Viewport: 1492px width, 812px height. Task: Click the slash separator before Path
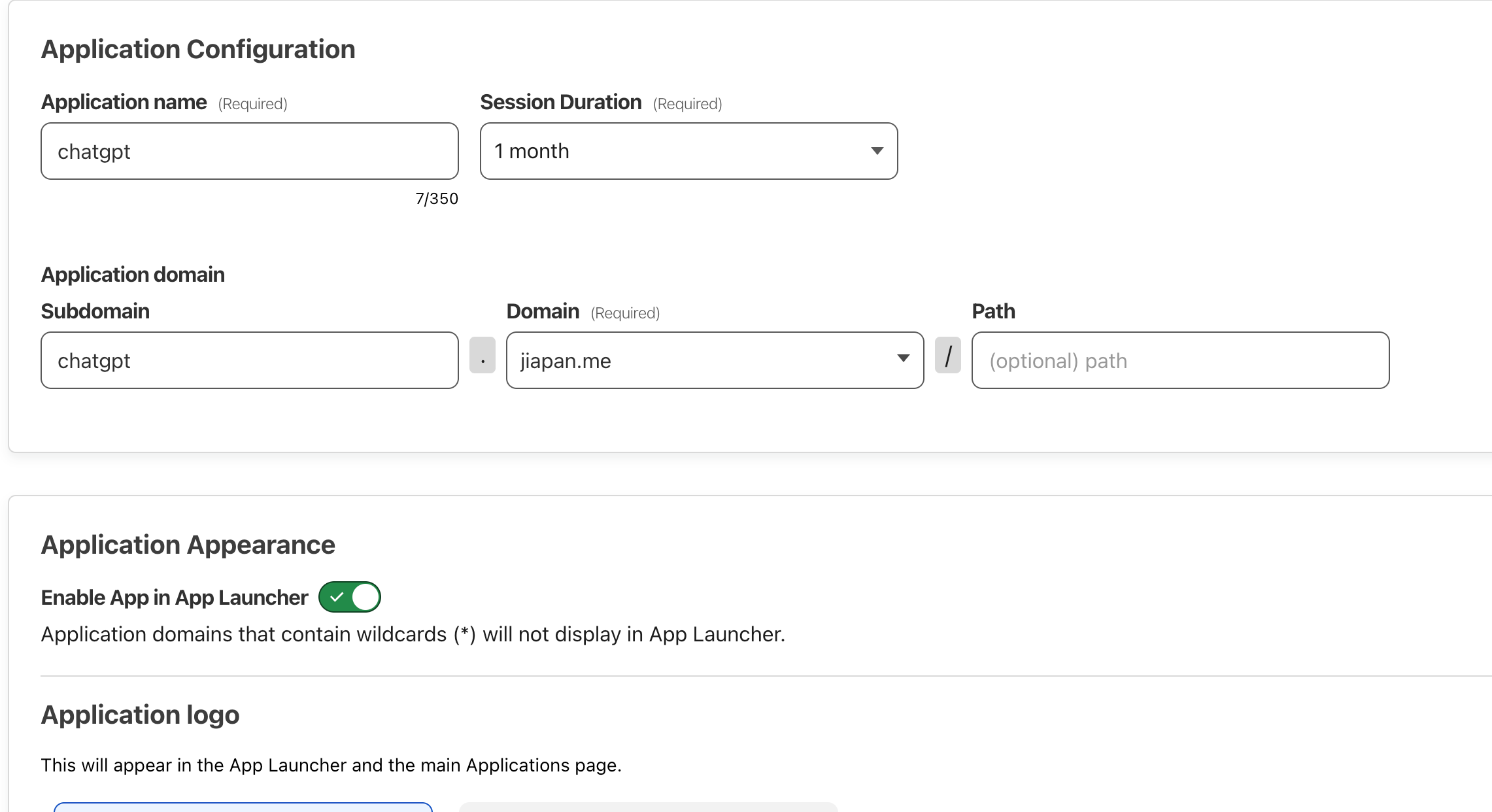947,356
